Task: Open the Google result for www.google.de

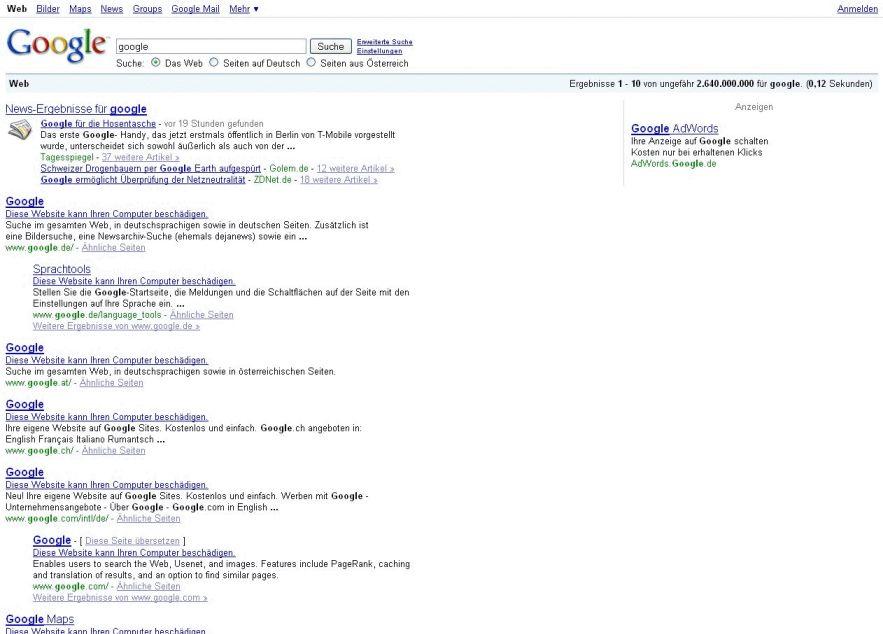Action: coord(25,201)
